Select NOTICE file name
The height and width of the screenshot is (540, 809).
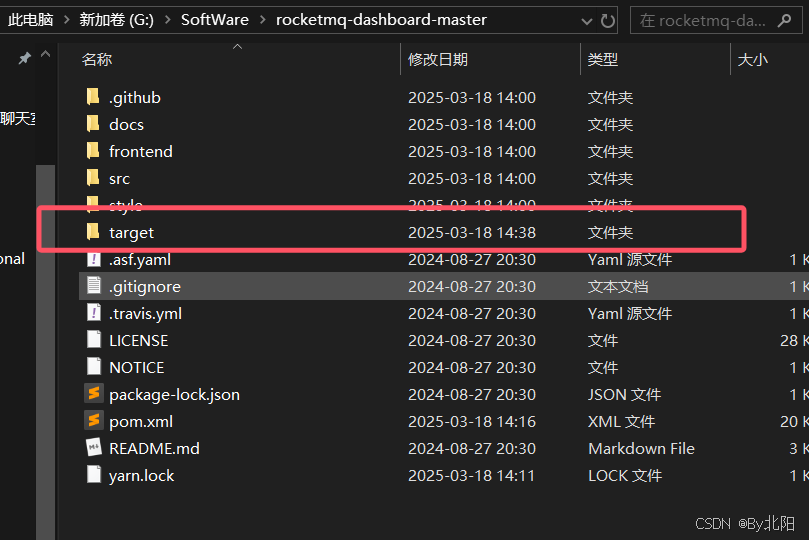click(137, 367)
